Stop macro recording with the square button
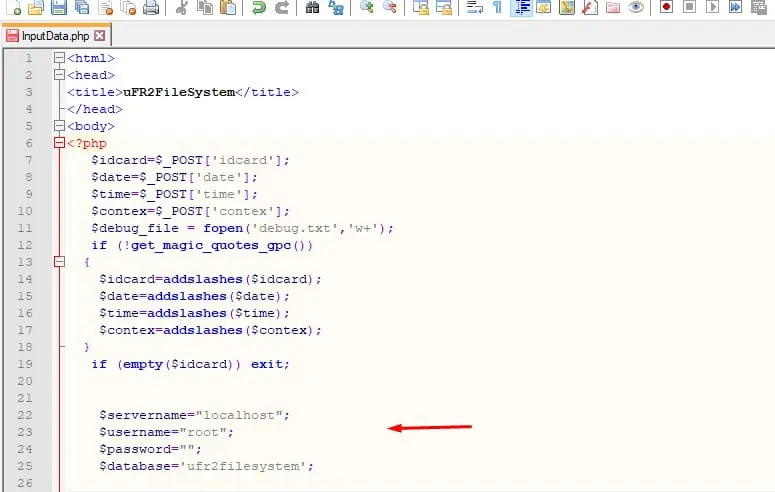 (689, 7)
